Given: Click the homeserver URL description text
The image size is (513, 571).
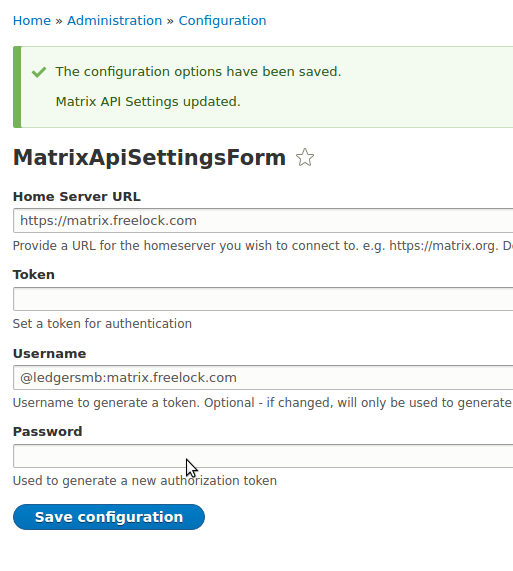Looking at the screenshot, I should 263,246.
